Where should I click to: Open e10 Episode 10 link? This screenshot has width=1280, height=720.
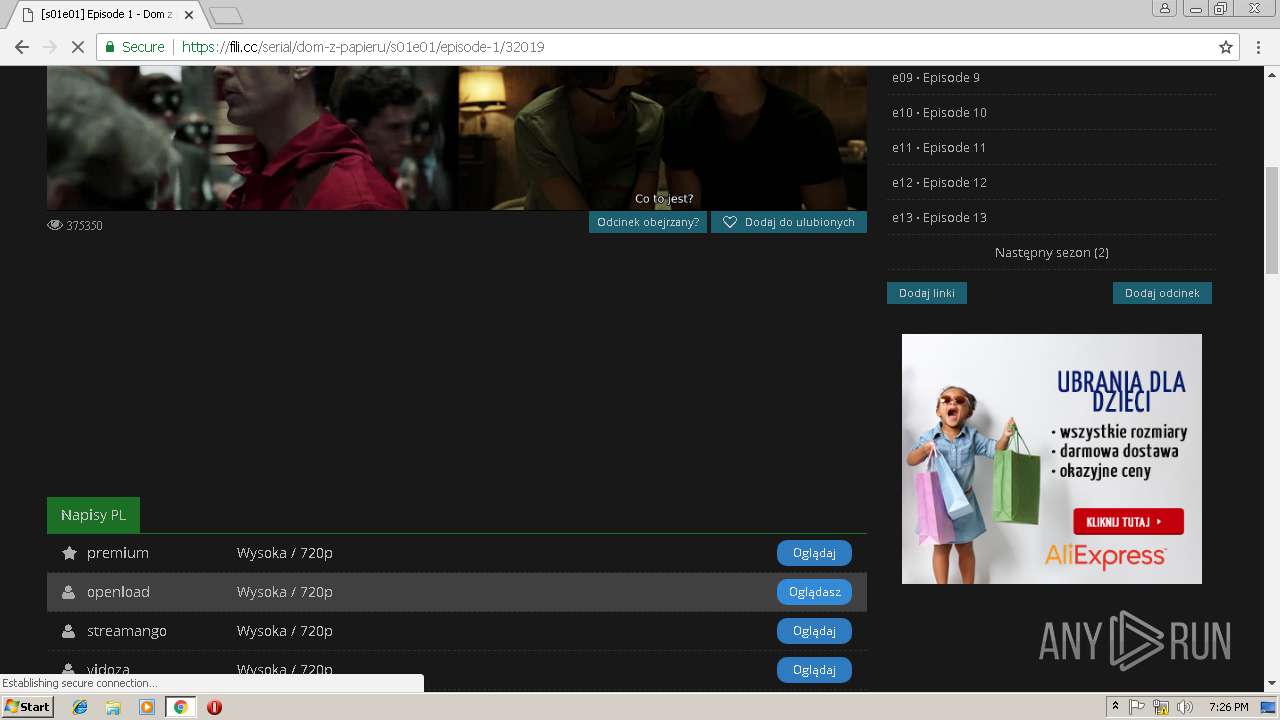[939, 113]
